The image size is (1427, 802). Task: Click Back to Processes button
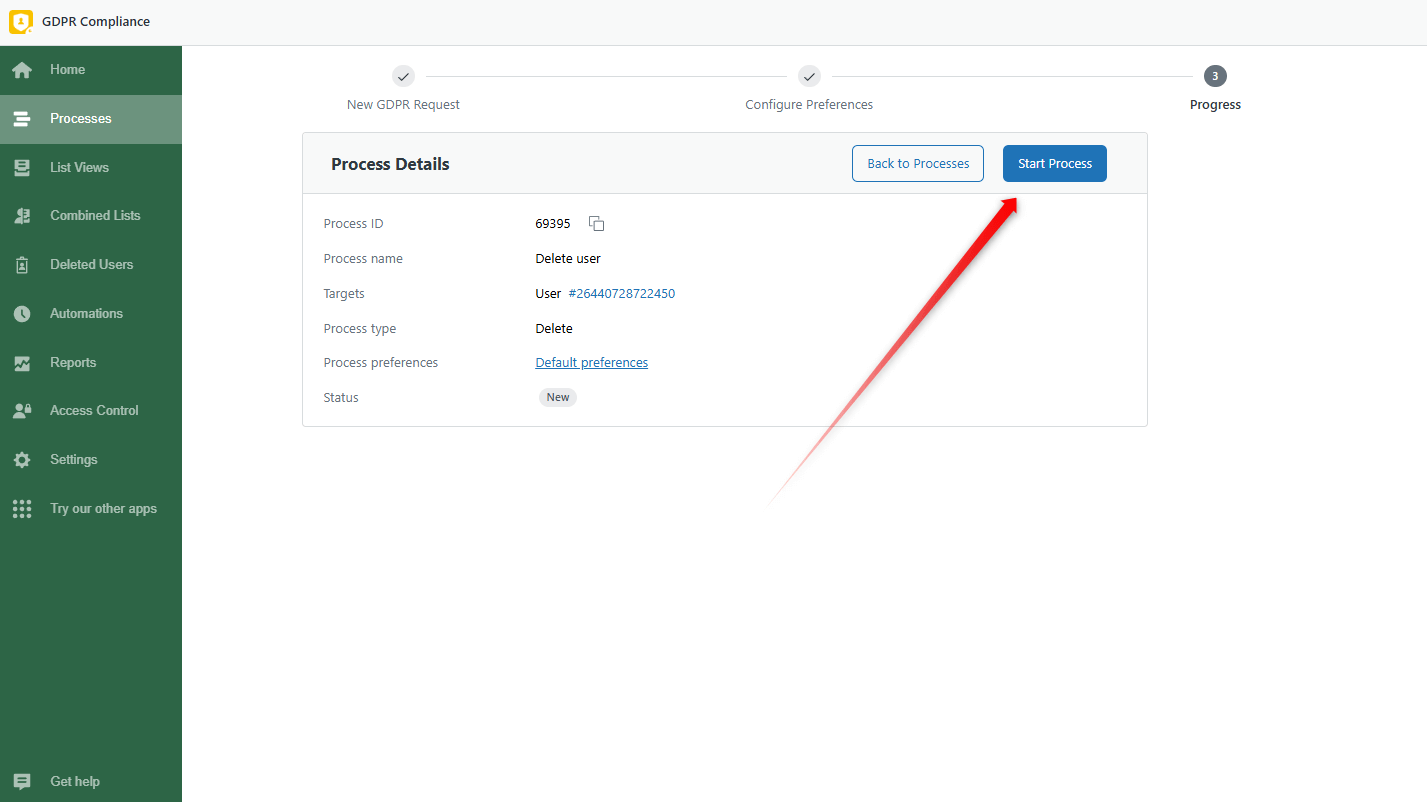(918, 164)
